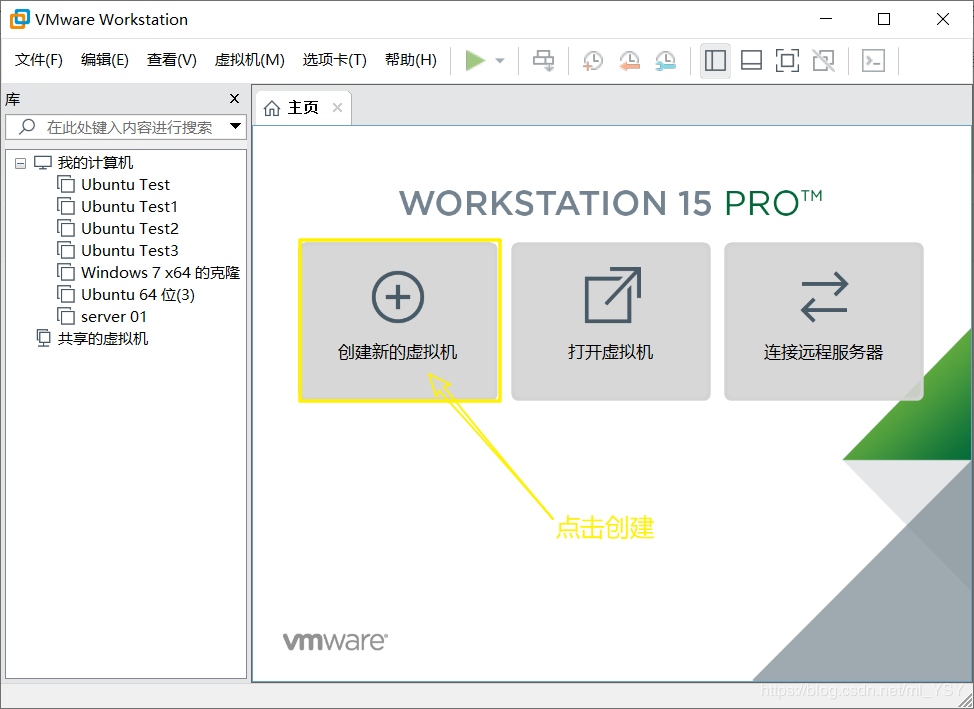974x709 pixels.
Task: Click the Send Ctrl+Alt+Del toolbar icon
Action: click(x=543, y=61)
